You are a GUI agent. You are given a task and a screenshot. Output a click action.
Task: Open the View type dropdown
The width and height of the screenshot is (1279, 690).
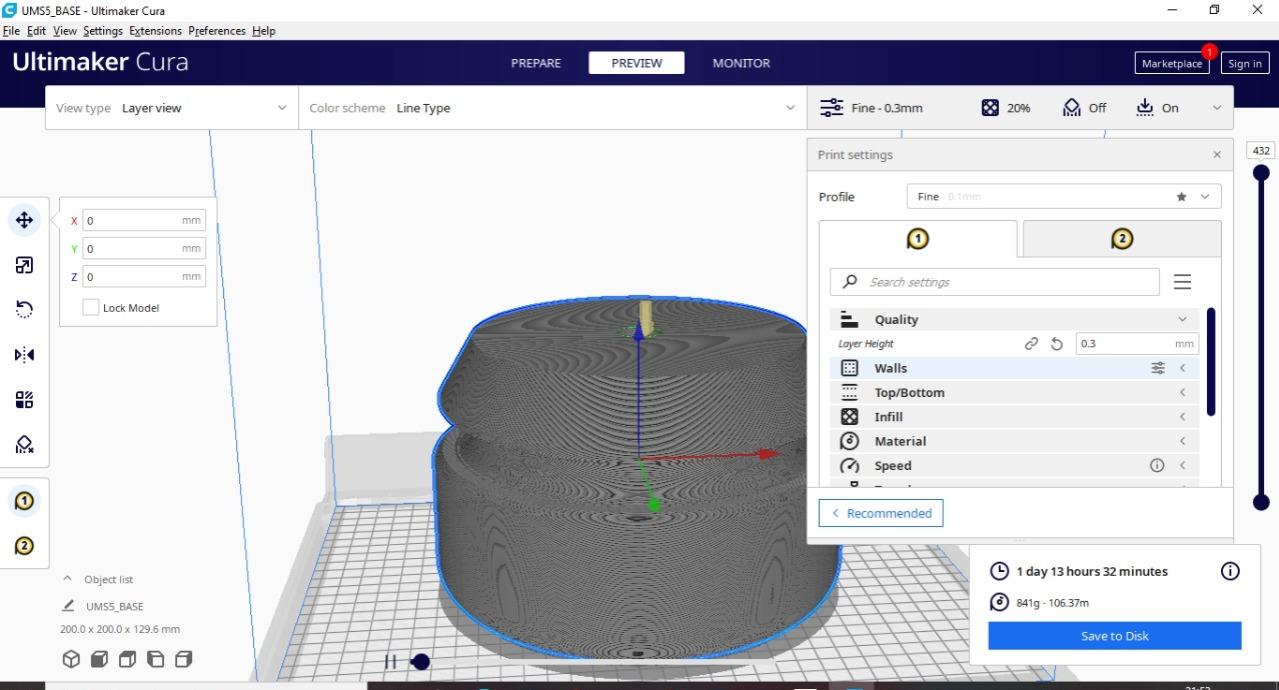click(171, 108)
